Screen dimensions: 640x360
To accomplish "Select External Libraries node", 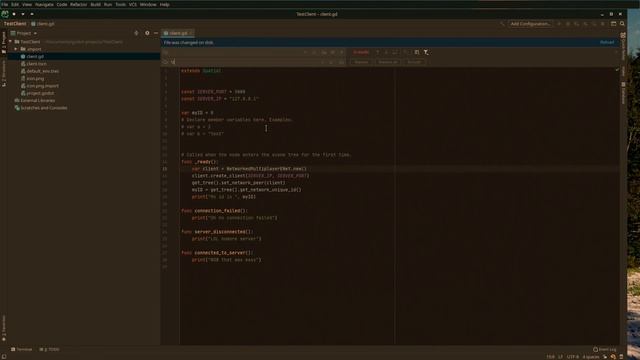I will pyautogui.click(x=38, y=100).
